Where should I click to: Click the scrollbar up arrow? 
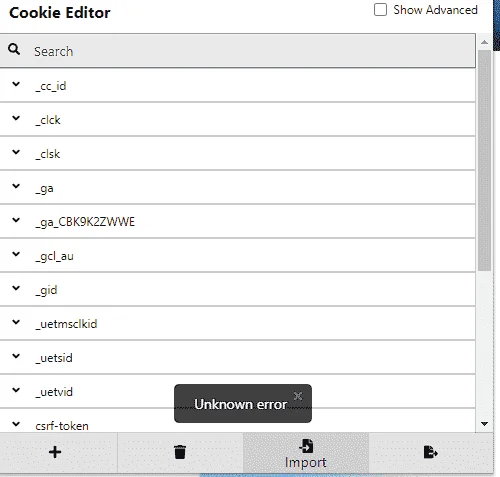point(485,42)
